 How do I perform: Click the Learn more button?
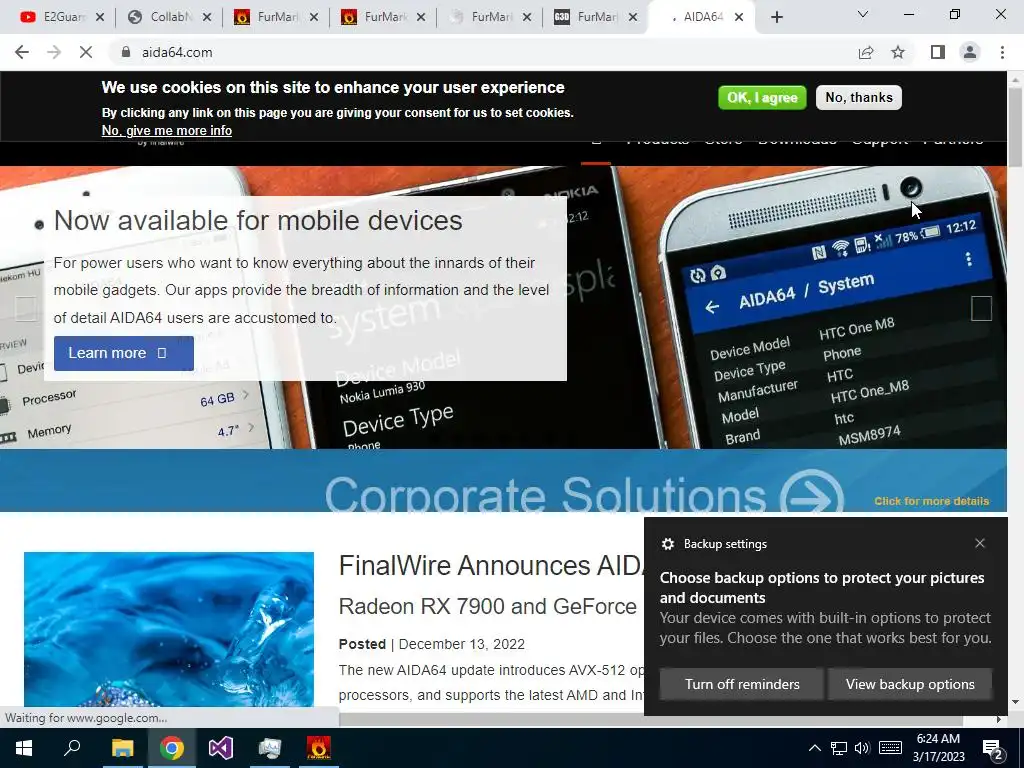click(x=123, y=353)
